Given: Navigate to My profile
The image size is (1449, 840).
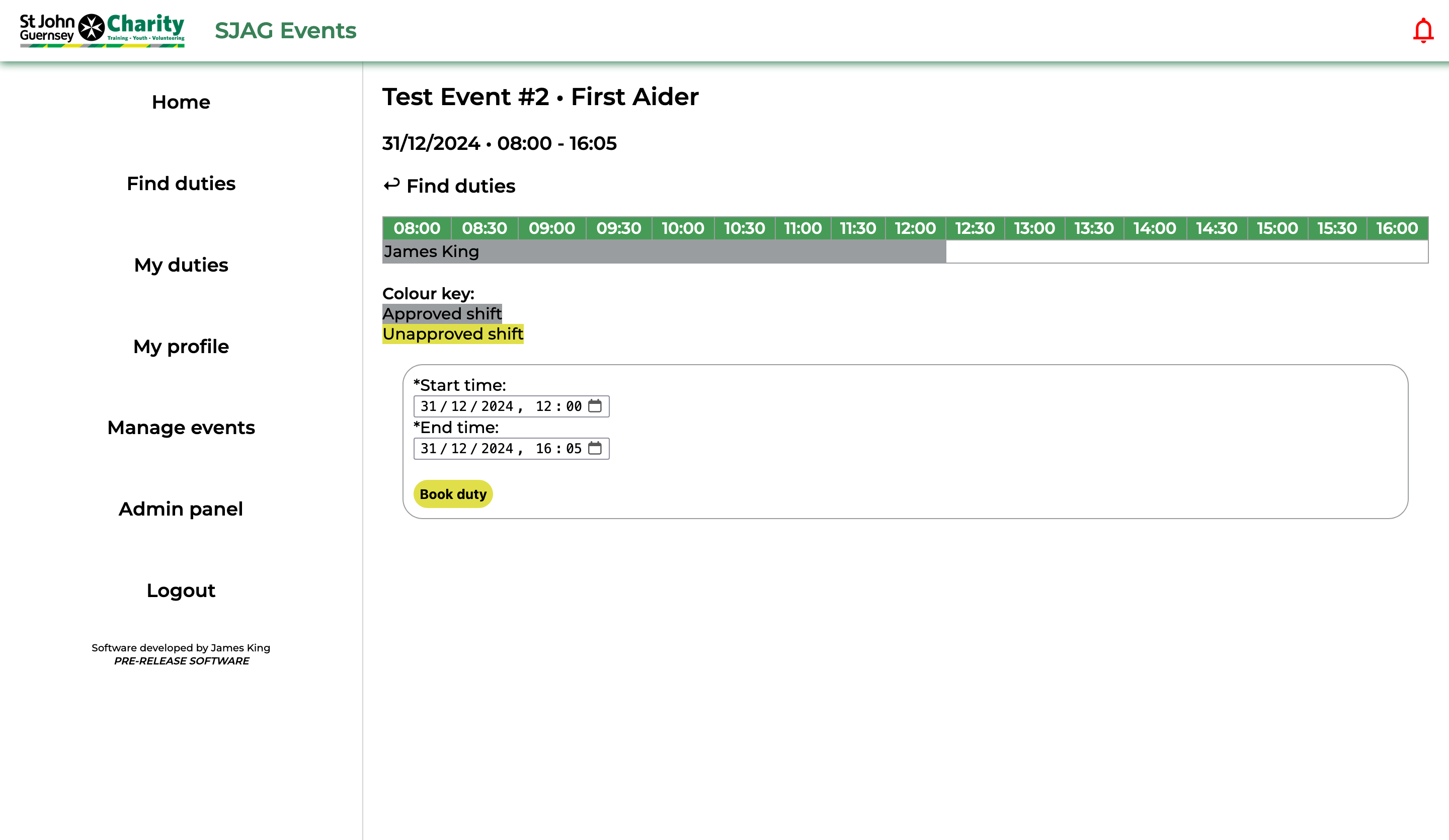Looking at the screenshot, I should 181,347.
